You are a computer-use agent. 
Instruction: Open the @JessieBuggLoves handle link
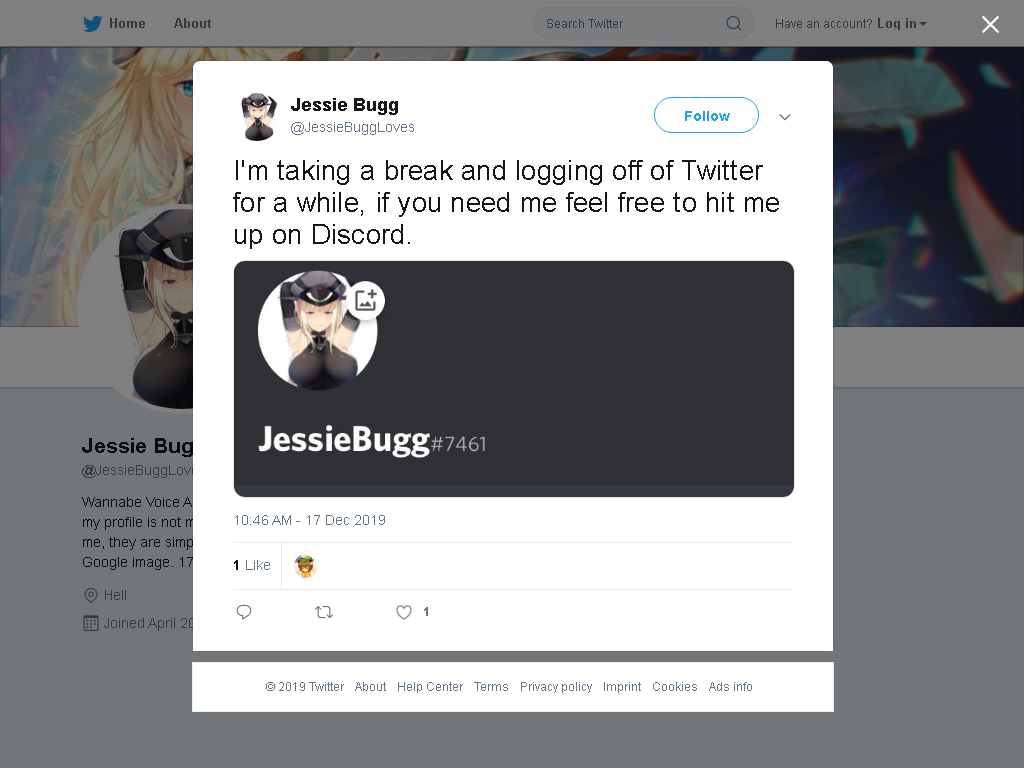(x=352, y=127)
